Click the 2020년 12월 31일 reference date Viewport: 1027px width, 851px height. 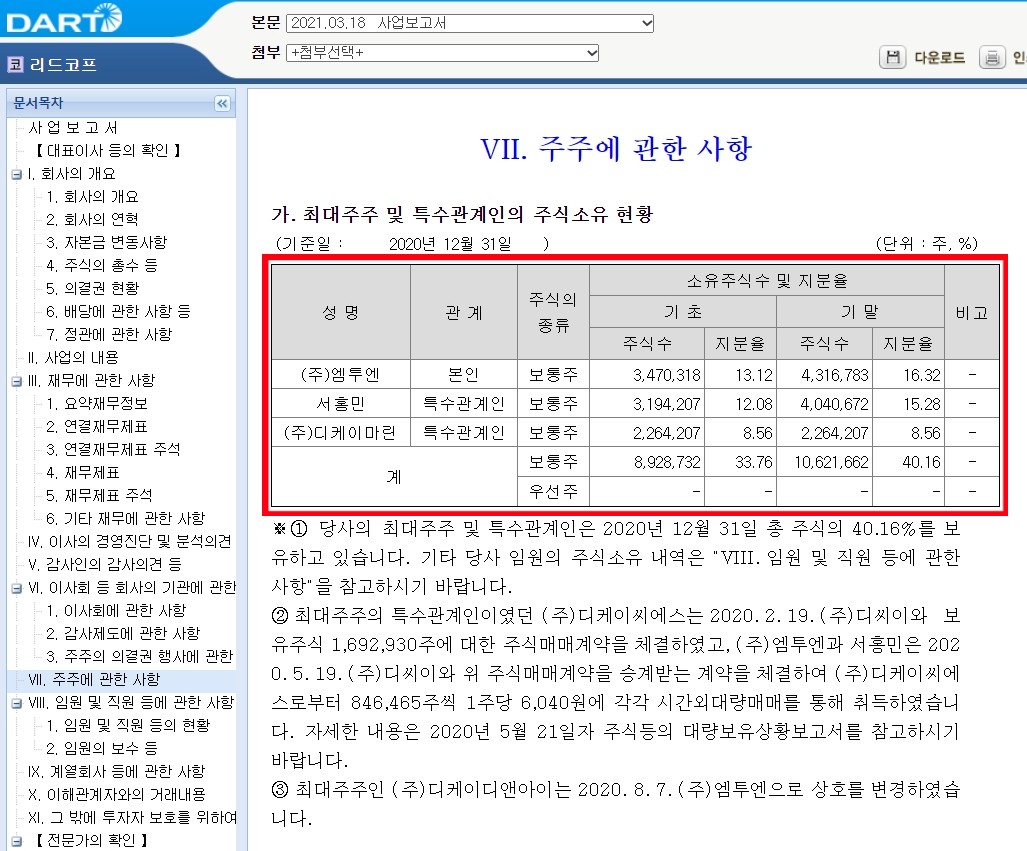450,244
